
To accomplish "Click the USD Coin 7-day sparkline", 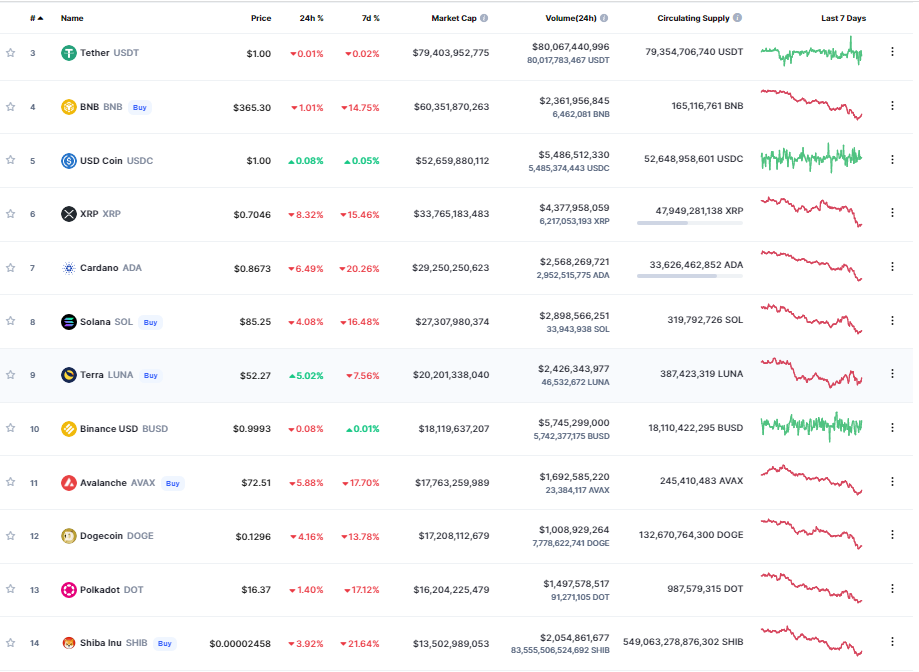I will click(x=811, y=158).
